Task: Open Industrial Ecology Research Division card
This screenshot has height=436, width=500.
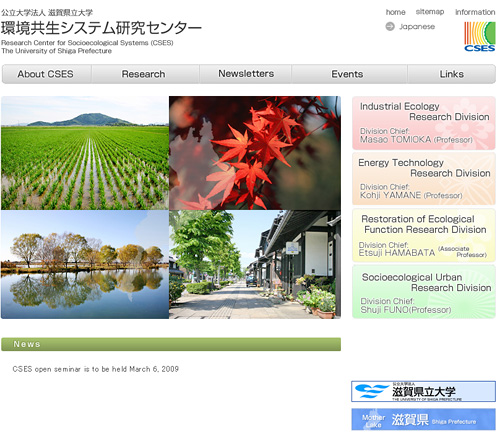Action: click(x=424, y=123)
